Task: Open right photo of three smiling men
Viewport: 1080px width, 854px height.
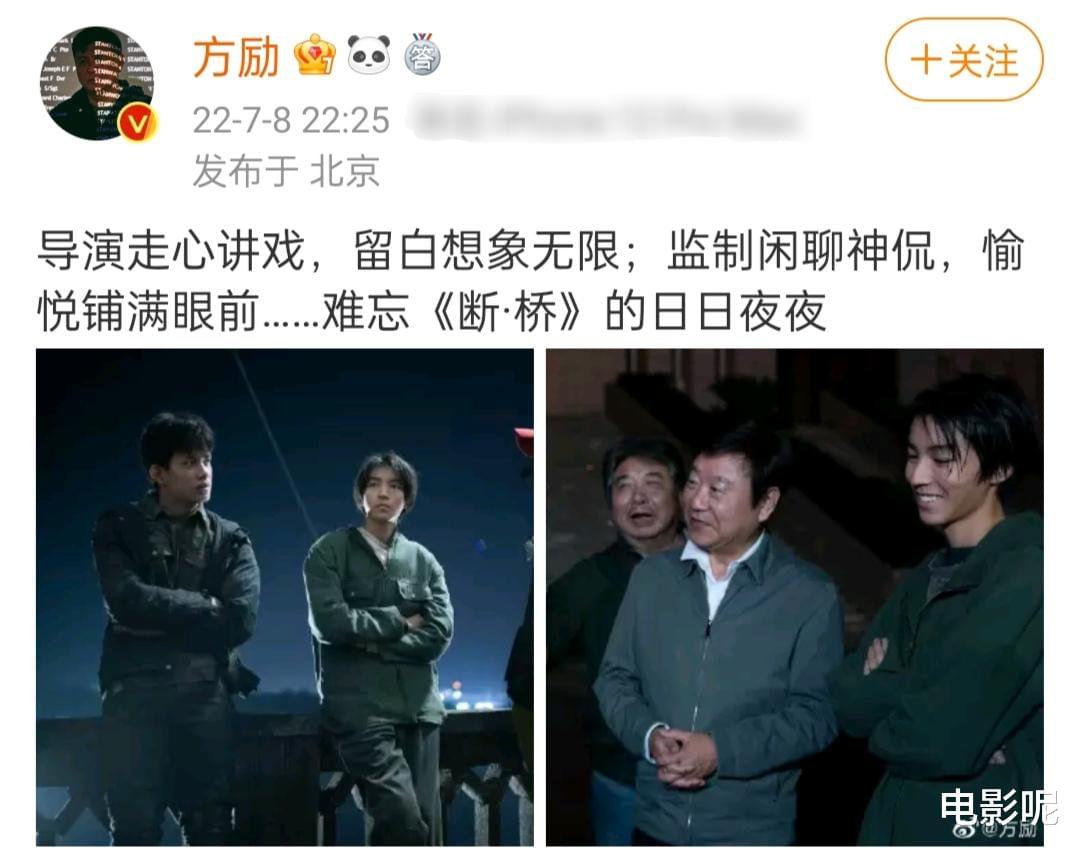Action: click(x=795, y=597)
